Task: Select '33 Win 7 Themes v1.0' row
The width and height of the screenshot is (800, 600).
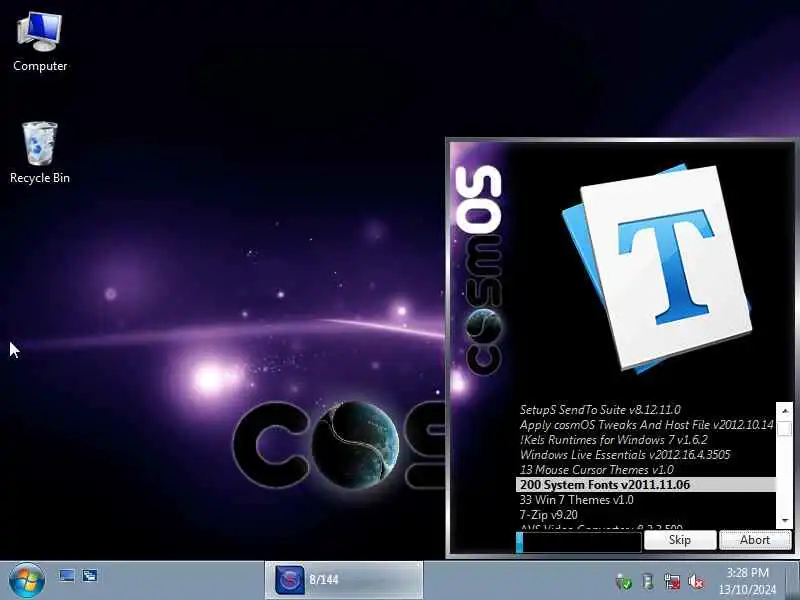Action: [645, 499]
